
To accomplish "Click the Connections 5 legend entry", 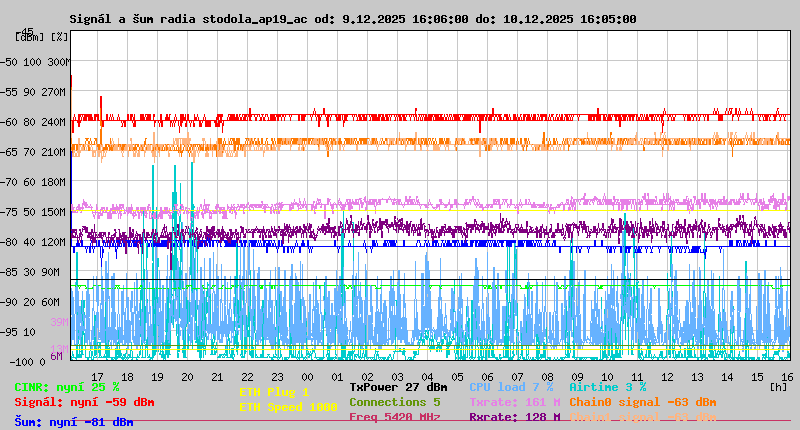I will click(395, 402).
